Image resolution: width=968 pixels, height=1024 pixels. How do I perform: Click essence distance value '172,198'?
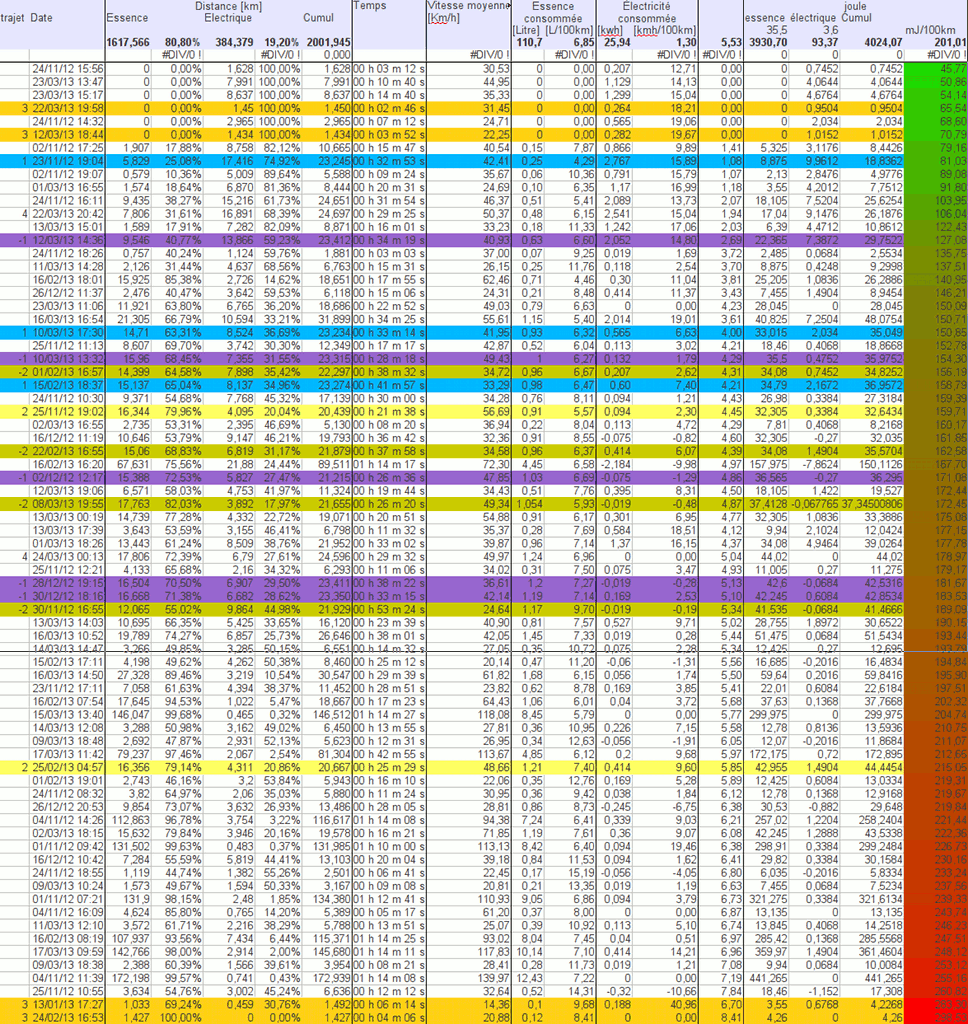[x=133, y=978]
